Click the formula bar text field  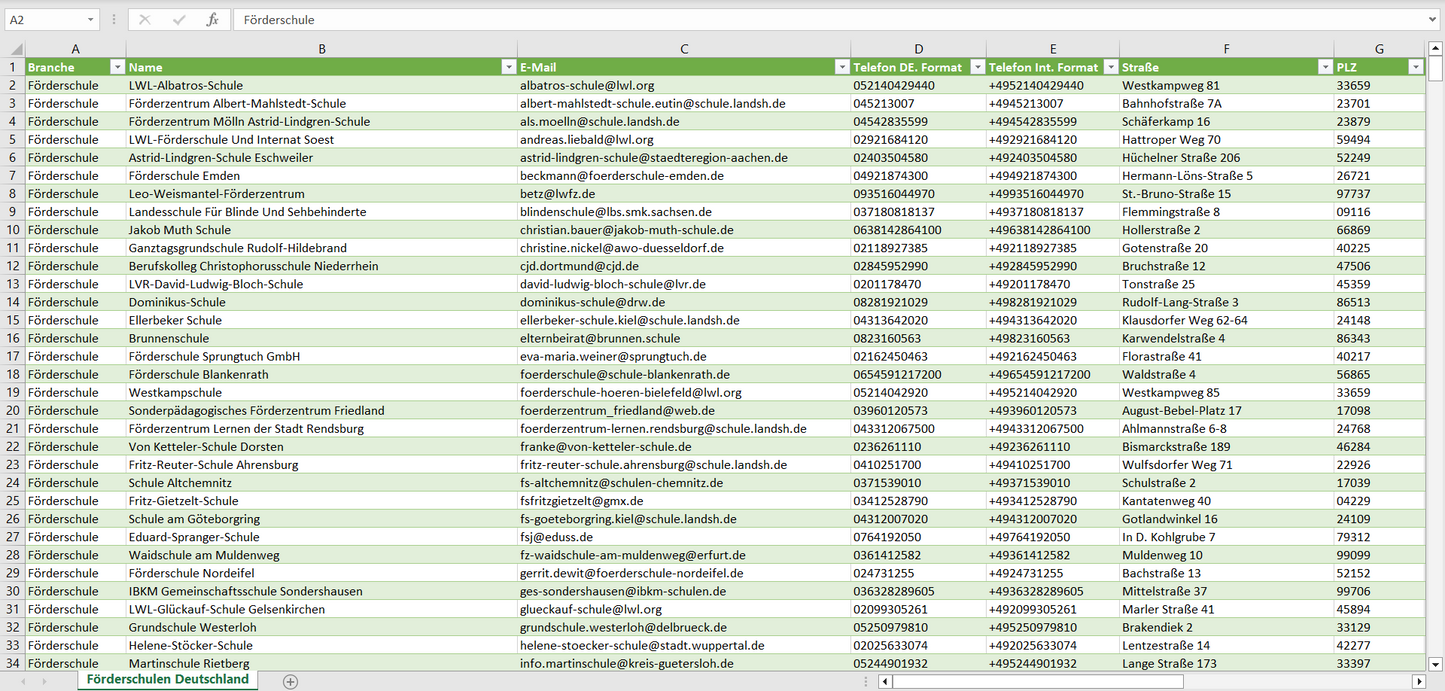pyautogui.click(x=830, y=20)
